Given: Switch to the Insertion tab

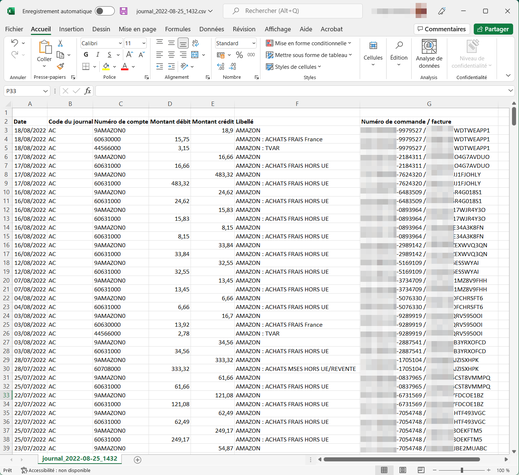Looking at the screenshot, I should (x=71, y=29).
